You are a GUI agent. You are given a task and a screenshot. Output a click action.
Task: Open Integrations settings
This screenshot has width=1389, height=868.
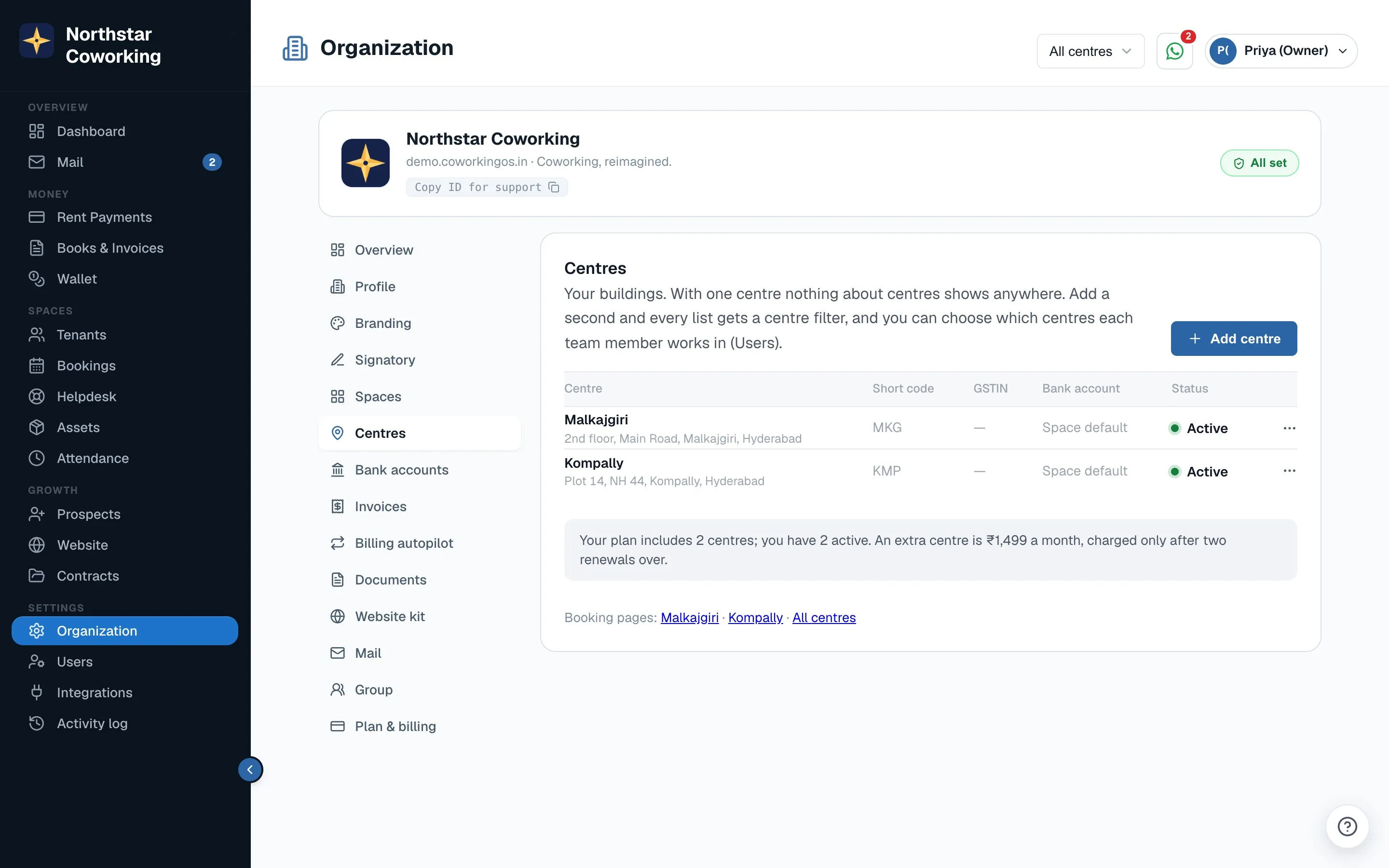point(125,693)
